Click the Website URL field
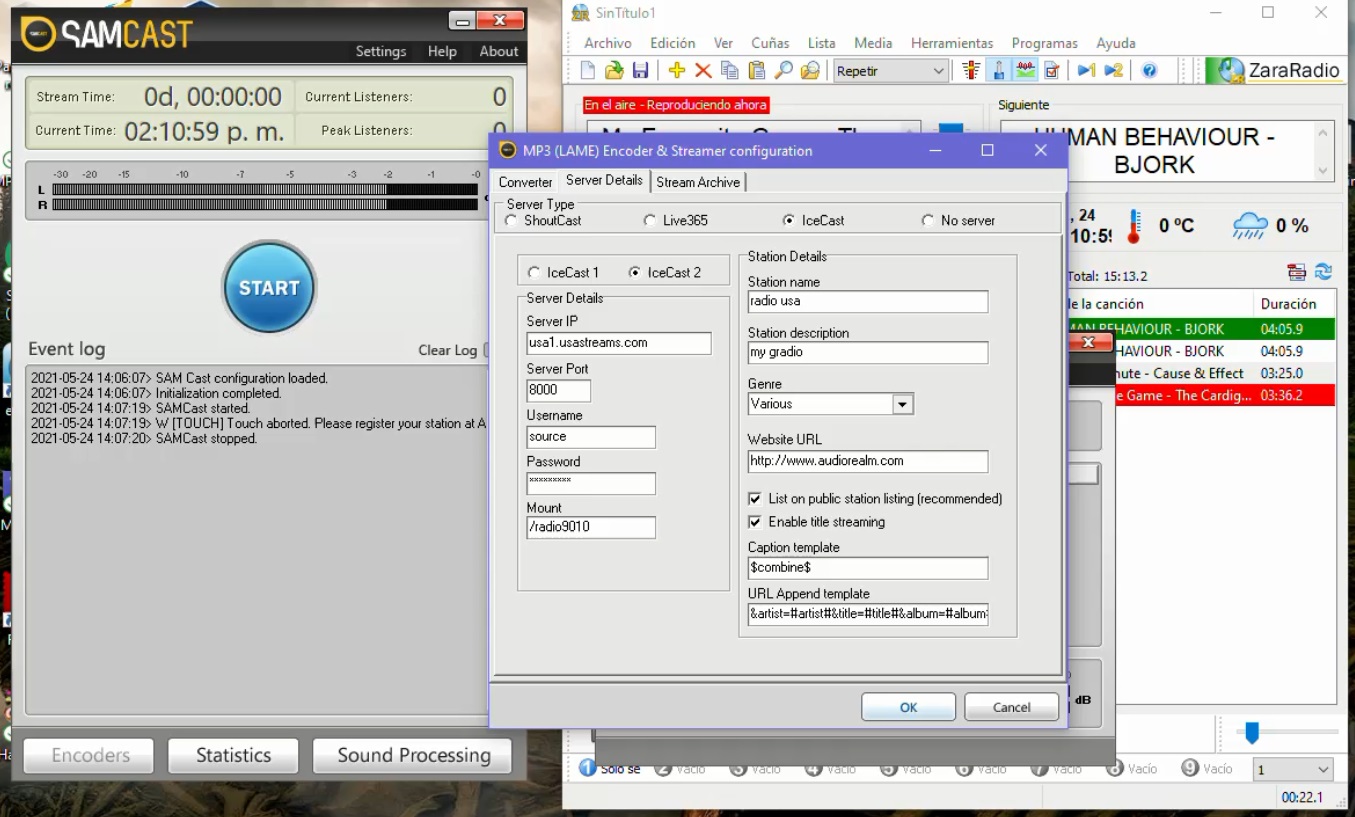Image resolution: width=1355 pixels, height=817 pixels. (868, 461)
